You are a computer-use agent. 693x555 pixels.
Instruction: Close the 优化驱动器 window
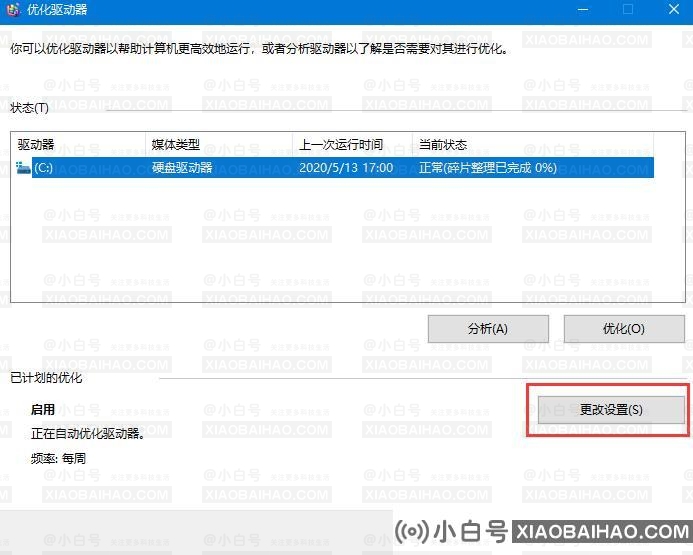click(674, 10)
